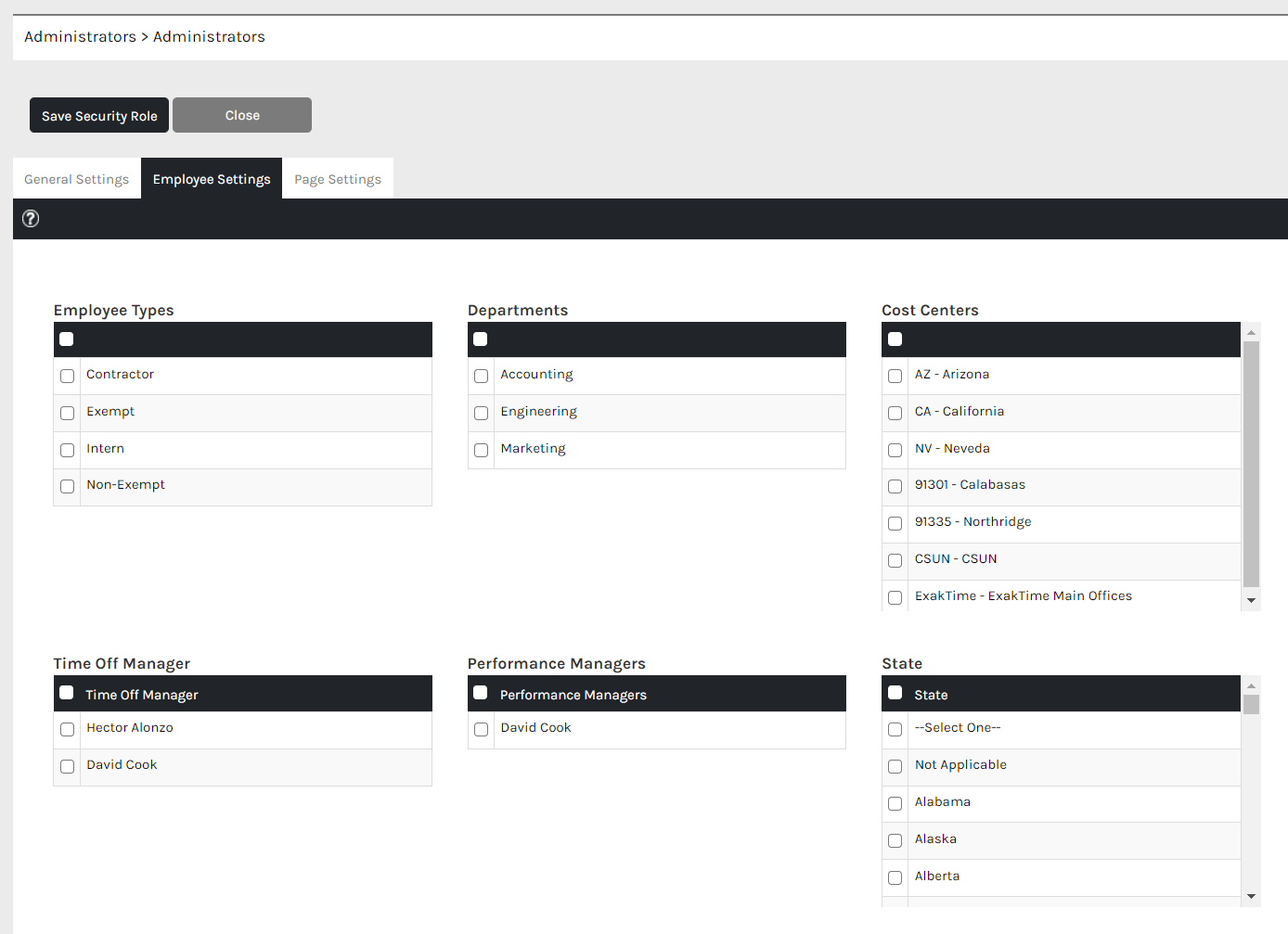Click the Administrators > Administrators breadcrumb
Image resolution: width=1288 pixels, height=934 pixels.
click(145, 37)
